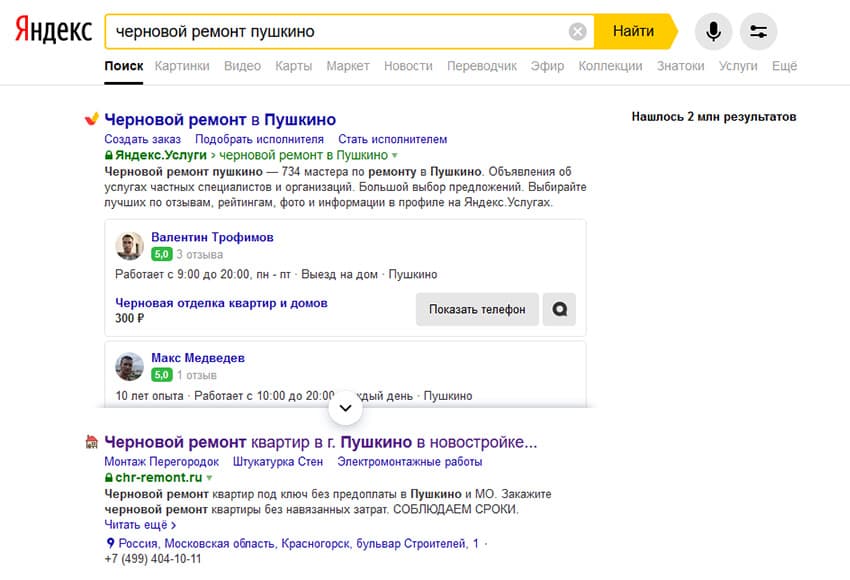Image resolution: width=850 pixels, height=580 pixels.
Task: Click the Найти search button
Action: tap(633, 31)
